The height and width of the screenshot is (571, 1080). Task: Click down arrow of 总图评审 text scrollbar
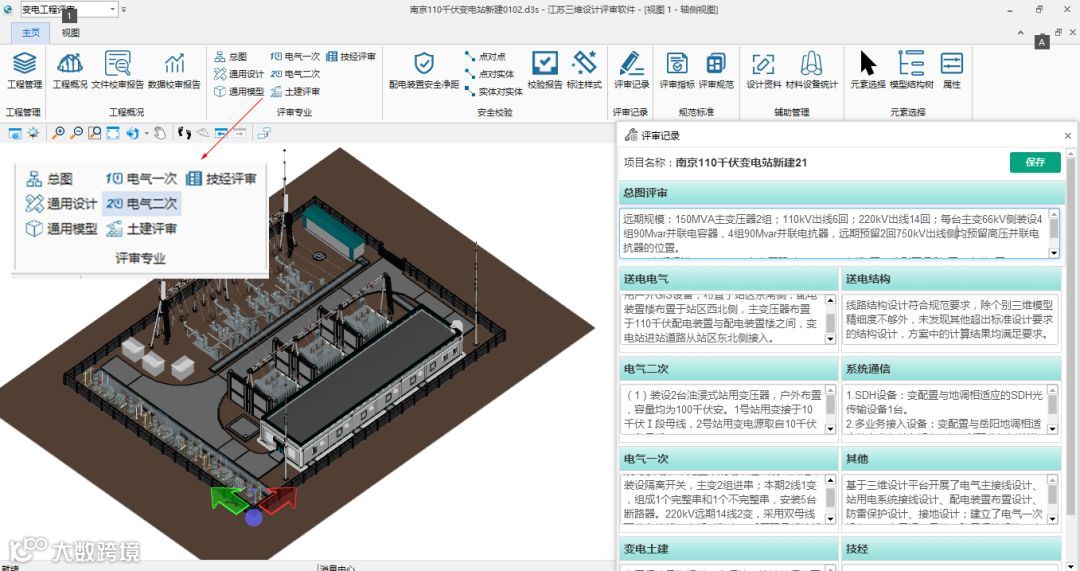(1054, 253)
